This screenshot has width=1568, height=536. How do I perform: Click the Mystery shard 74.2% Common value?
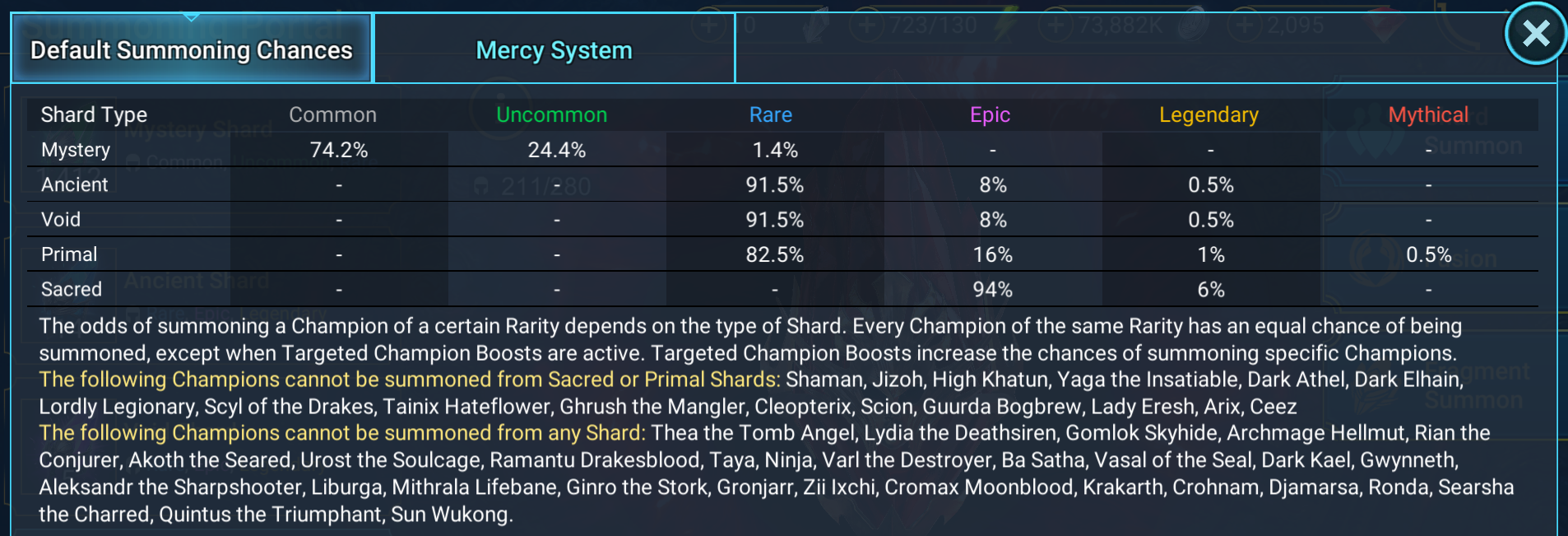click(339, 150)
